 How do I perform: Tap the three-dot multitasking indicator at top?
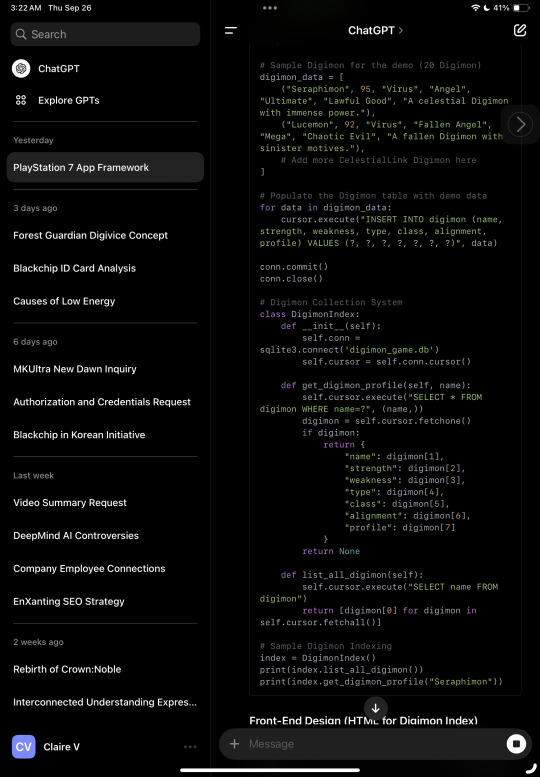pos(270,8)
